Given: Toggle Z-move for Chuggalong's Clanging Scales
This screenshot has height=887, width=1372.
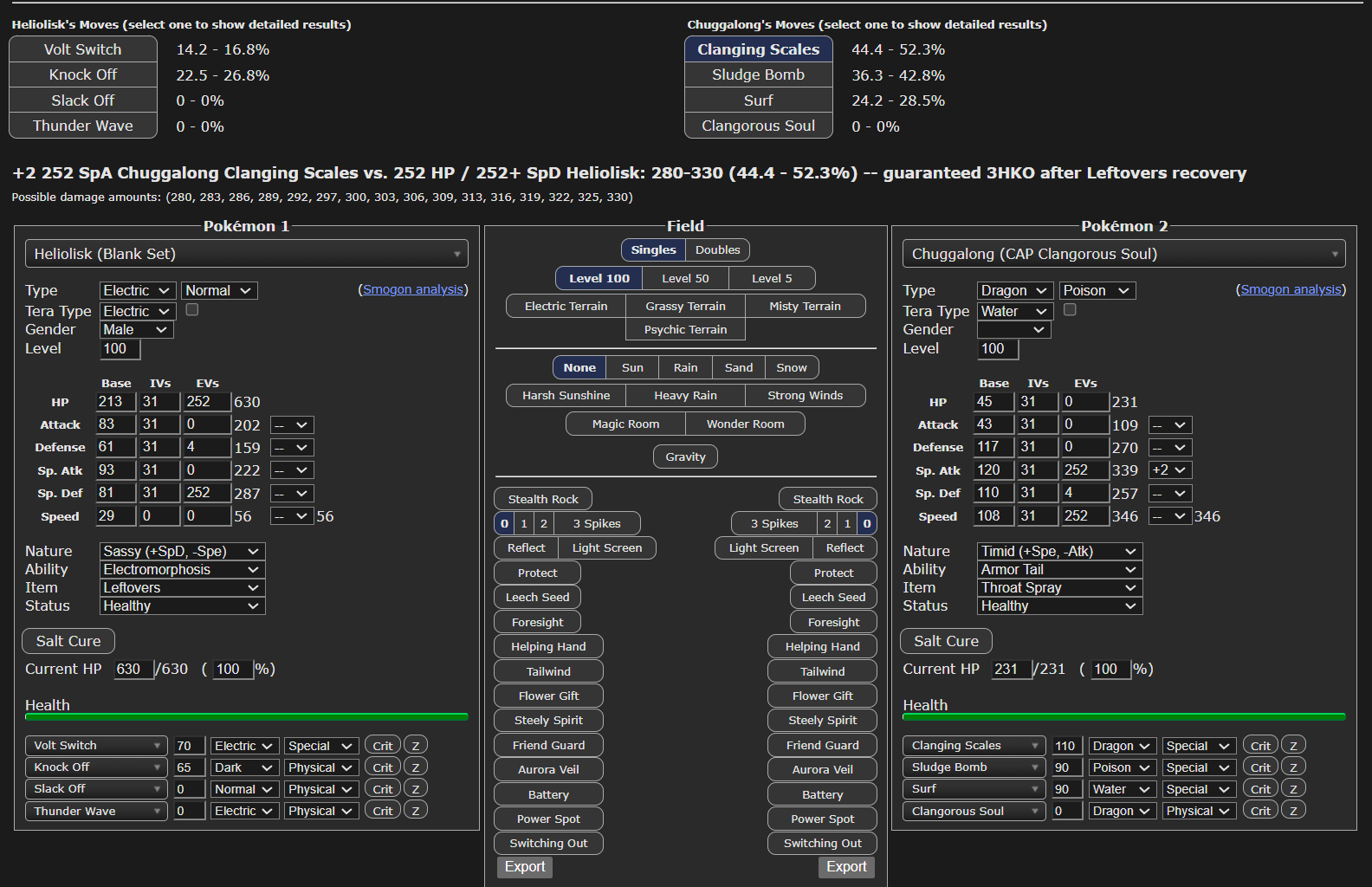Looking at the screenshot, I should (1293, 746).
